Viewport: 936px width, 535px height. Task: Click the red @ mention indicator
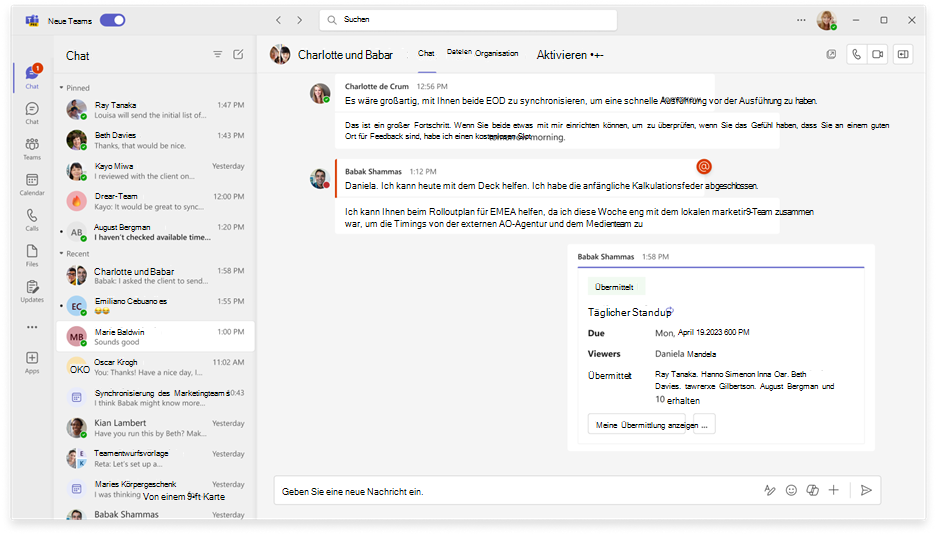pyautogui.click(x=704, y=167)
